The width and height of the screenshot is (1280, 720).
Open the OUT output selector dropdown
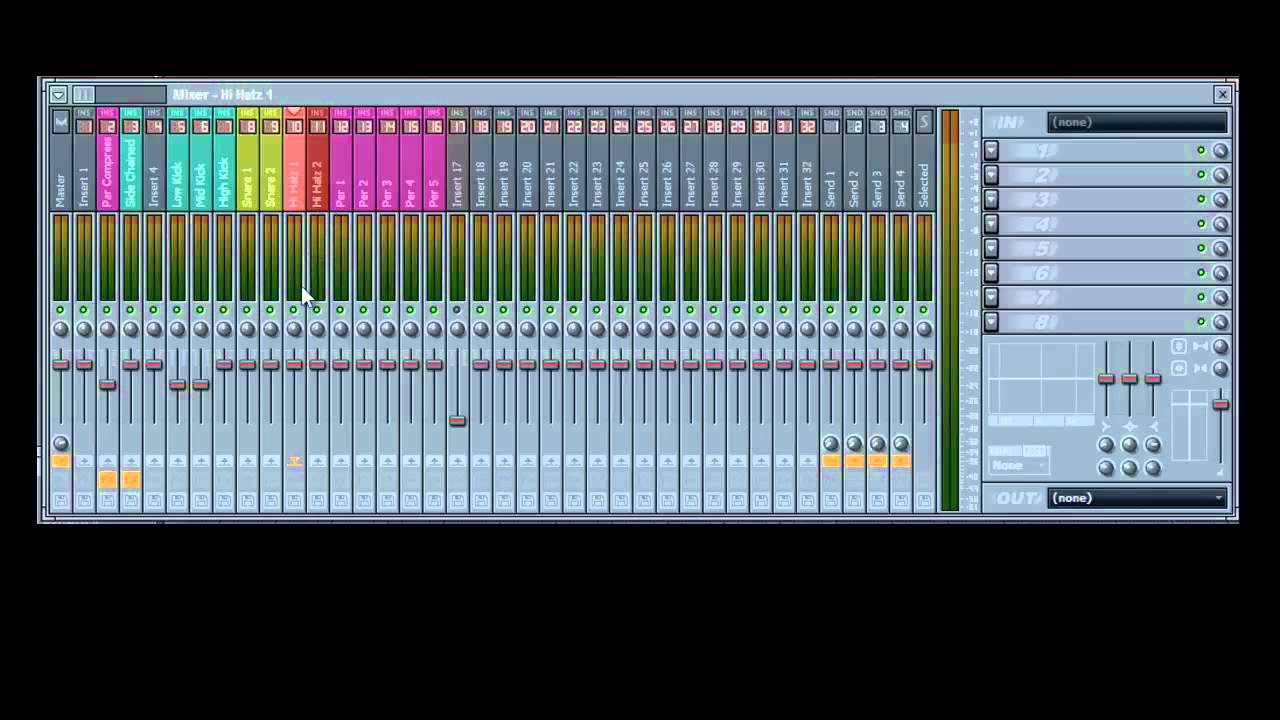(x=1137, y=498)
